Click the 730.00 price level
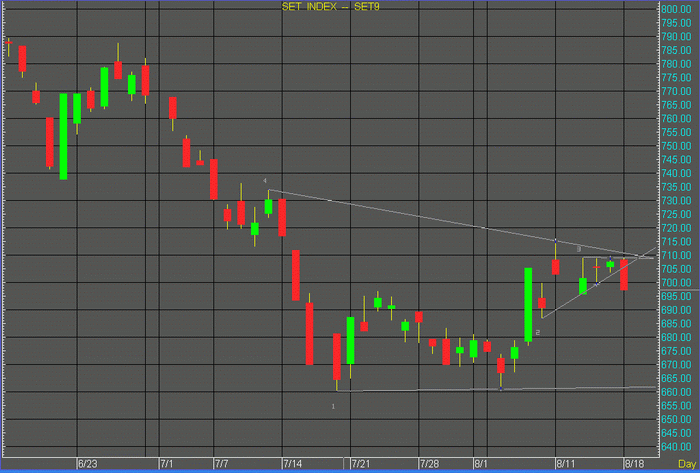The width and height of the screenshot is (700, 473). 676,201
